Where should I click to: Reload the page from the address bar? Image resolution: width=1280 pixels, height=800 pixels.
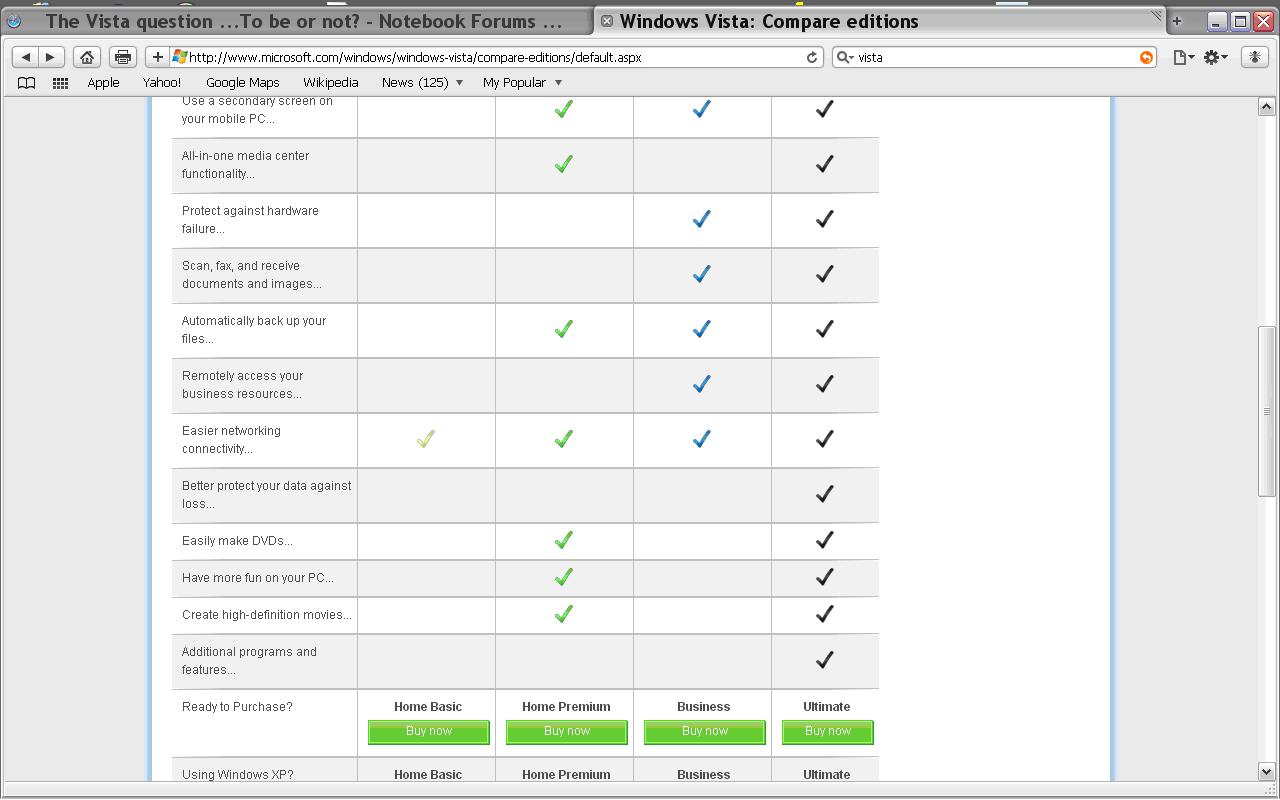tap(812, 57)
